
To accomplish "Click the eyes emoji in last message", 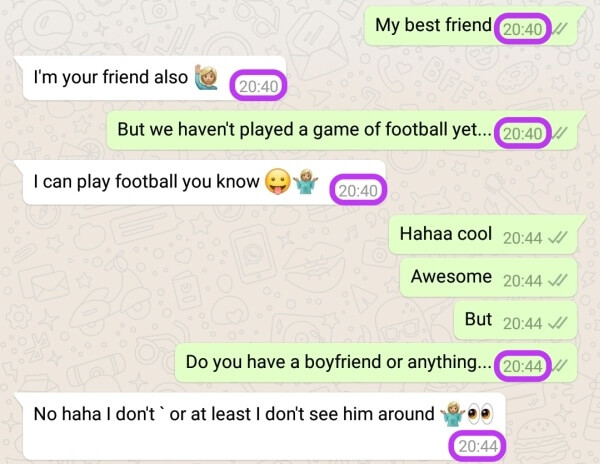I will point(480,414).
